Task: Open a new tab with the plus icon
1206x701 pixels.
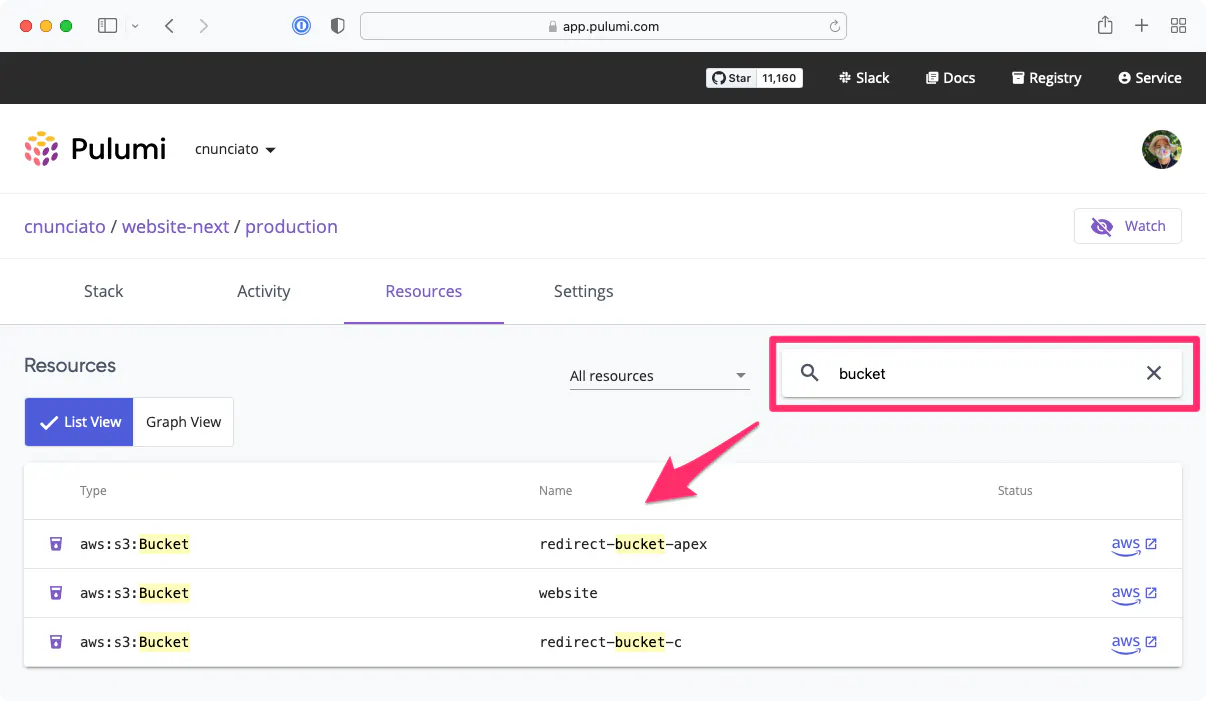Action: (x=1141, y=26)
